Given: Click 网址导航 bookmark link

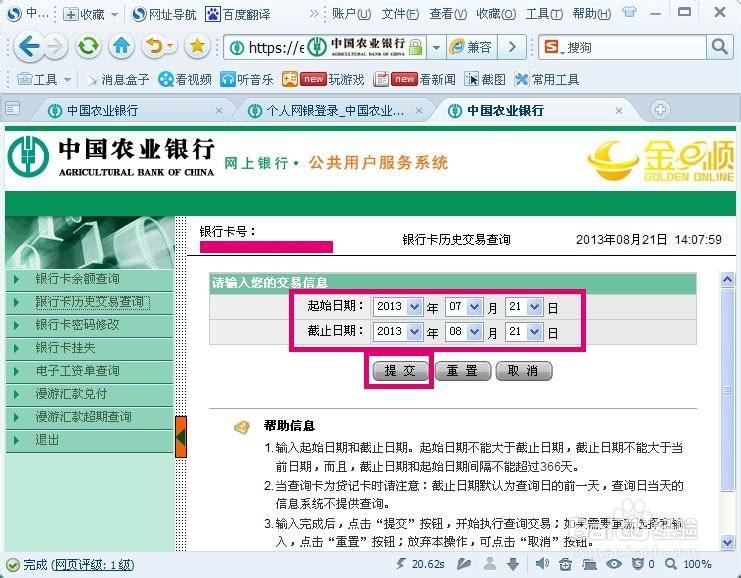Looking at the screenshot, I should (x=164, y=15).
